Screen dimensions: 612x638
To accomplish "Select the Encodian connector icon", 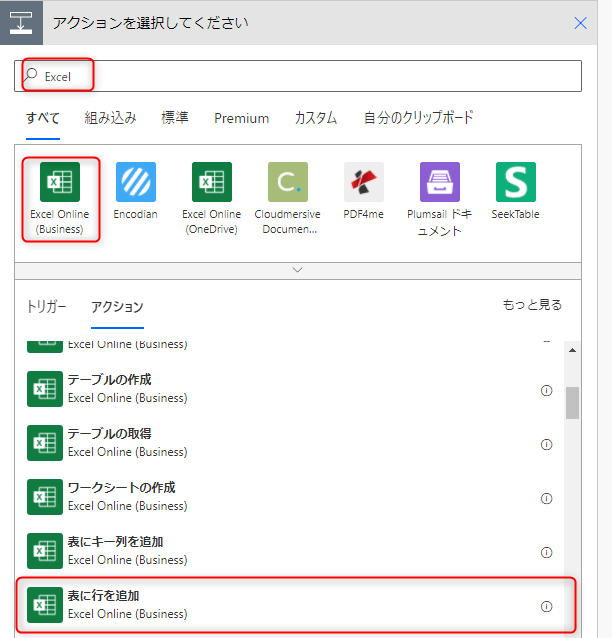I will pos(136,182).
